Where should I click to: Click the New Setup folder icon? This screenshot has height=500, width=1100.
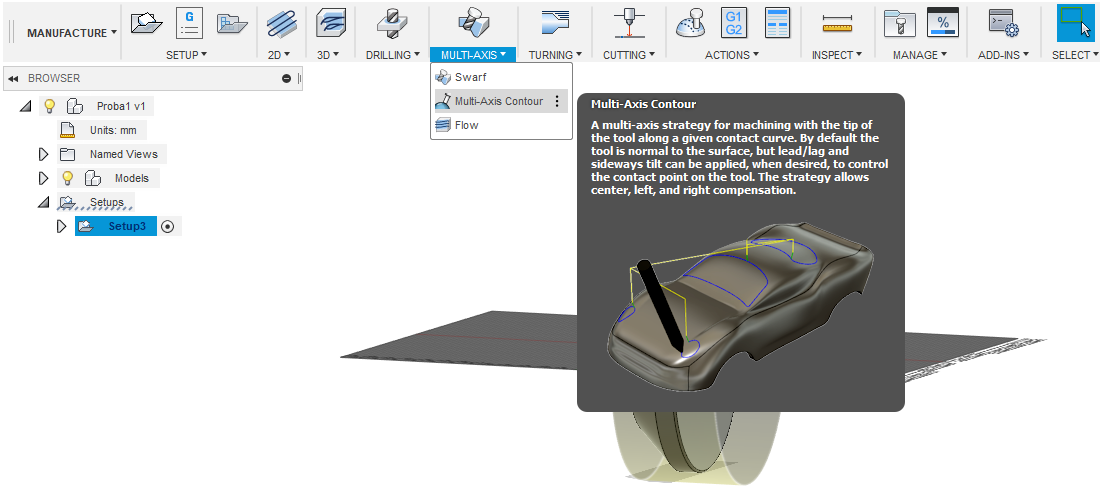[147, 22]
